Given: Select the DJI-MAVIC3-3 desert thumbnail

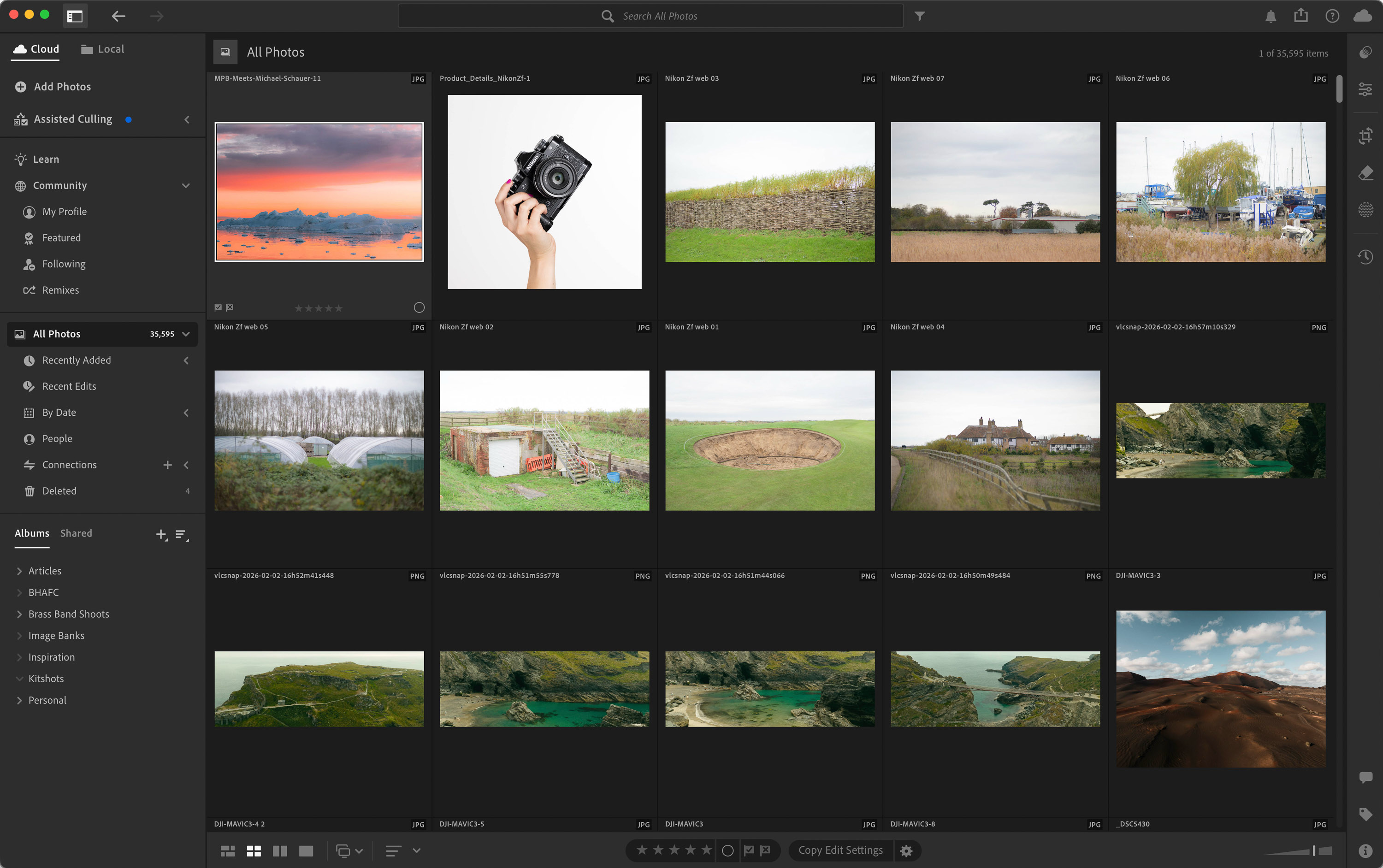Looking at the screenshot, I should click(1221, 689).
